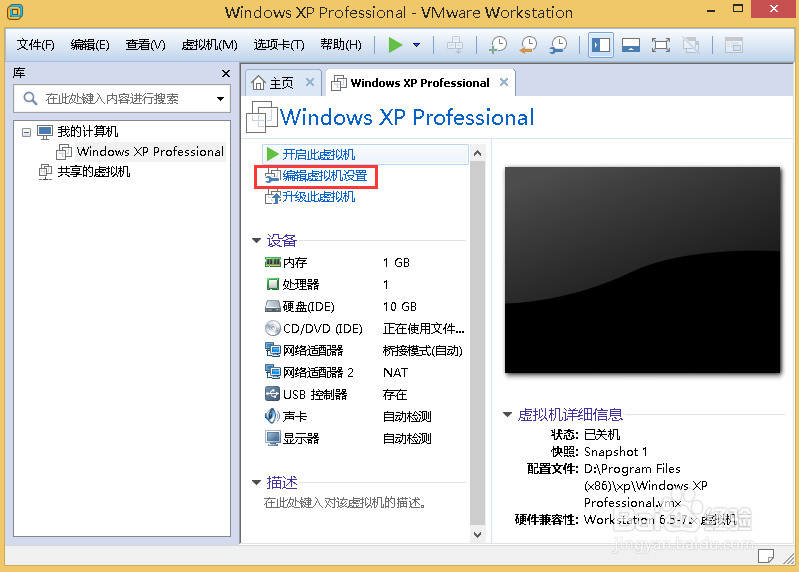Viewport: 799px width, 572px height.
Task: Click the CD/DVD (IDE) disc icon
Action: point(273,328)
